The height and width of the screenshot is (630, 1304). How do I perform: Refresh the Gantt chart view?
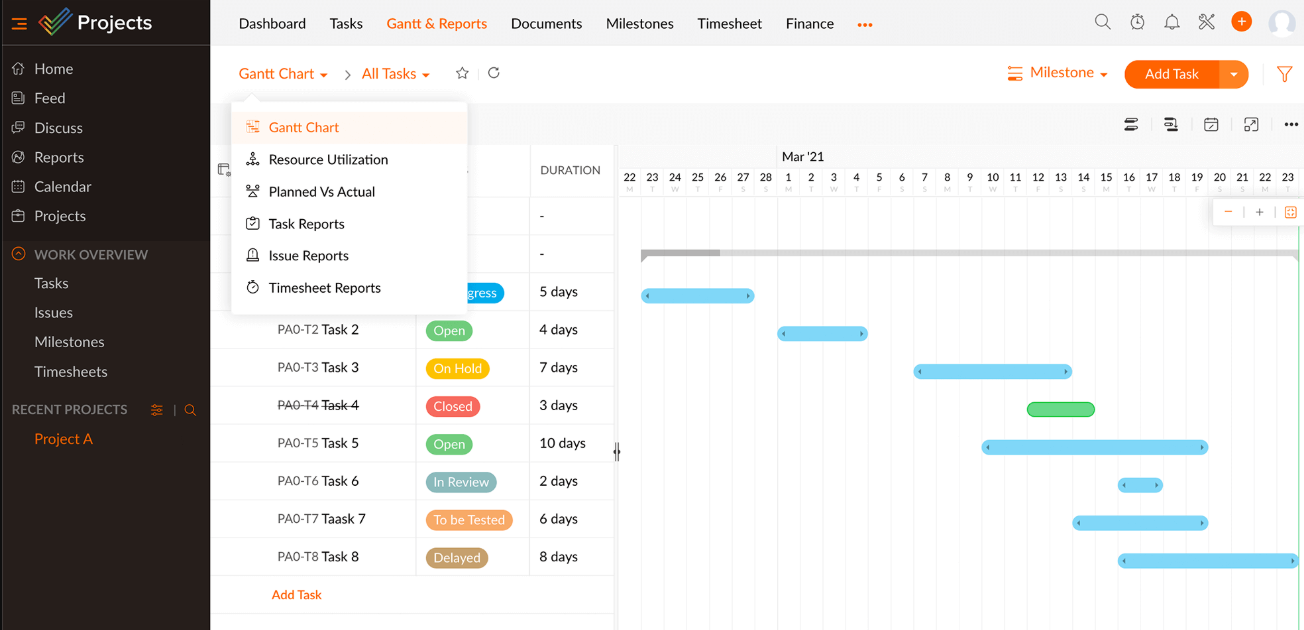click(x=493, y=73)
